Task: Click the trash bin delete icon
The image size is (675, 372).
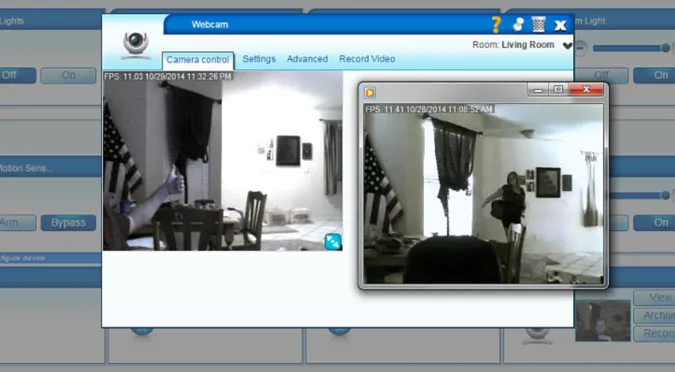Action: 539,25
